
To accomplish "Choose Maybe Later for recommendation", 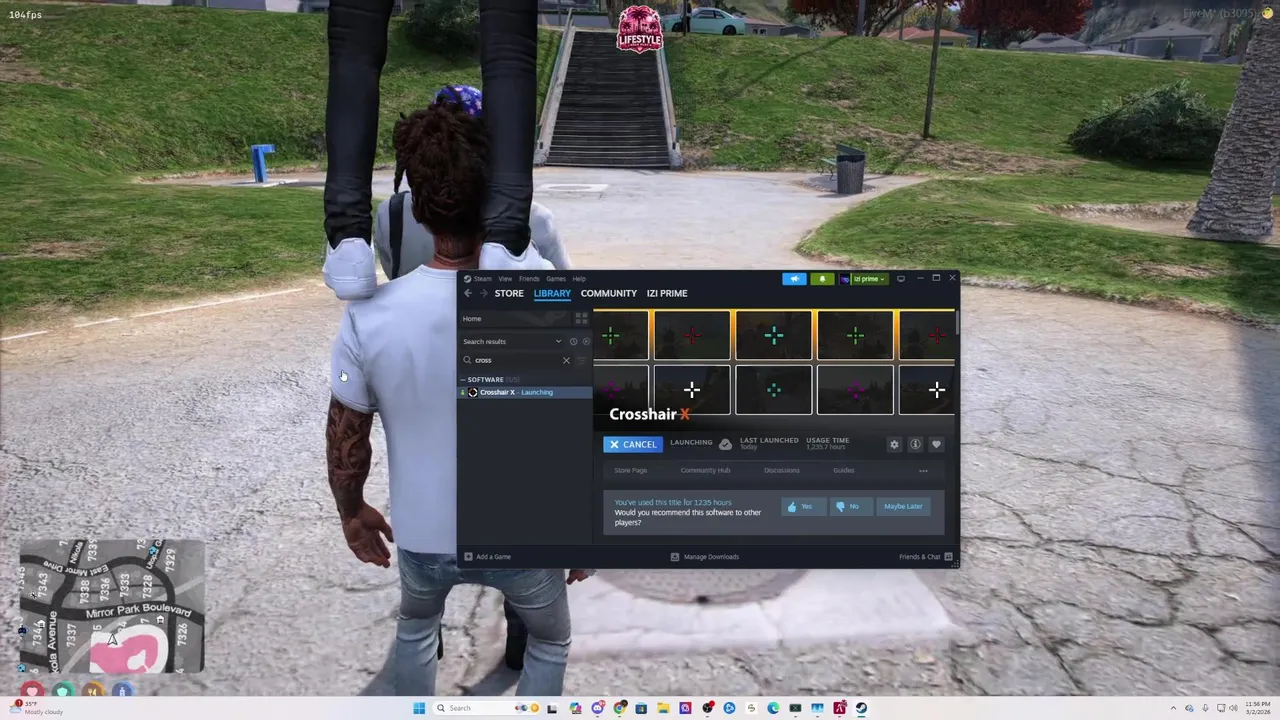I will 903,506.
